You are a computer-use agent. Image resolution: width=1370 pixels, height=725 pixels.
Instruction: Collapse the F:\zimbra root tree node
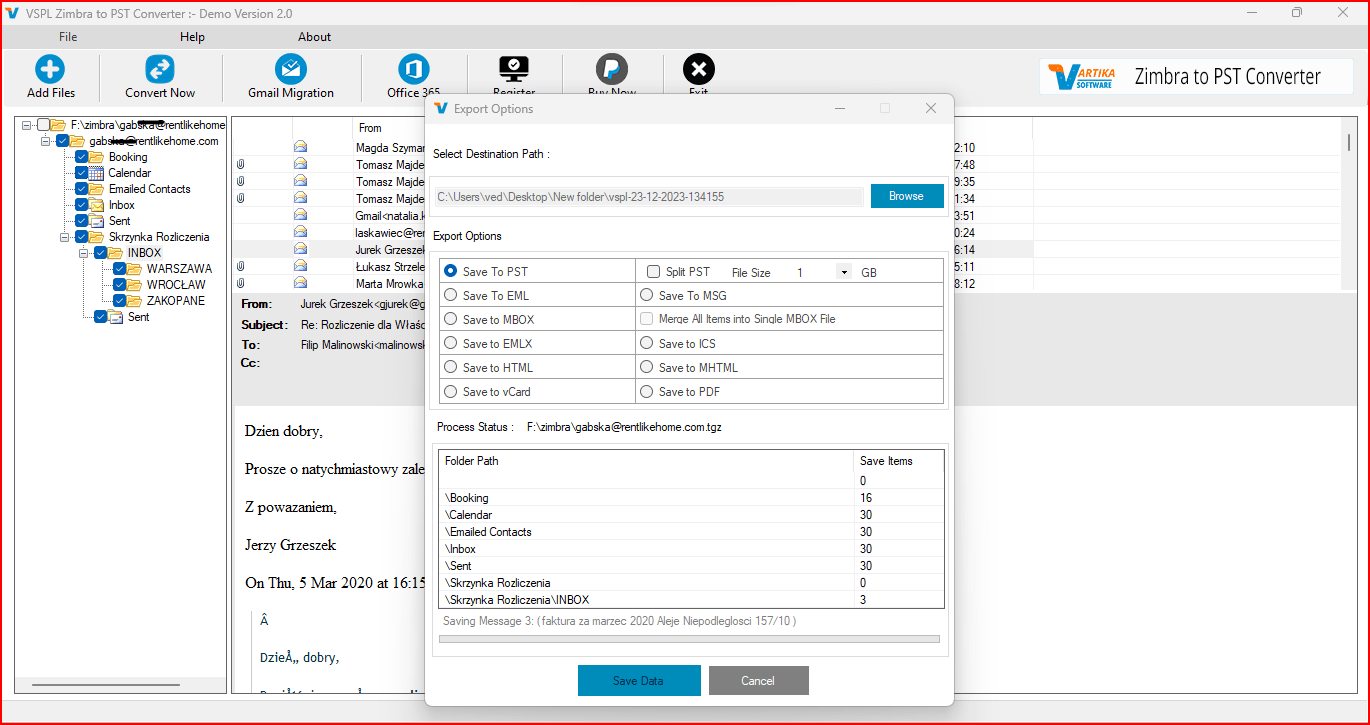point(27,125)
